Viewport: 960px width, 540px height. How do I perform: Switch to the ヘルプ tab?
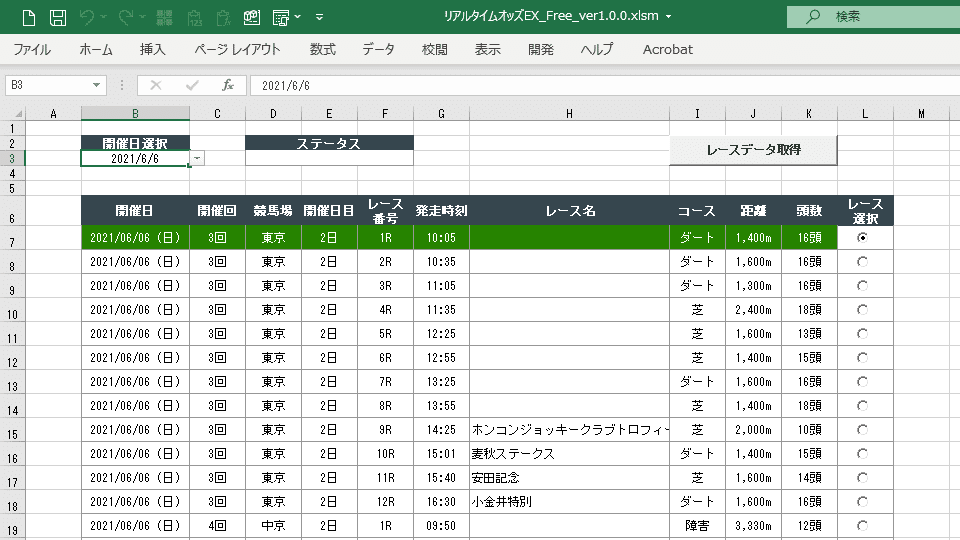click(597, 50)
